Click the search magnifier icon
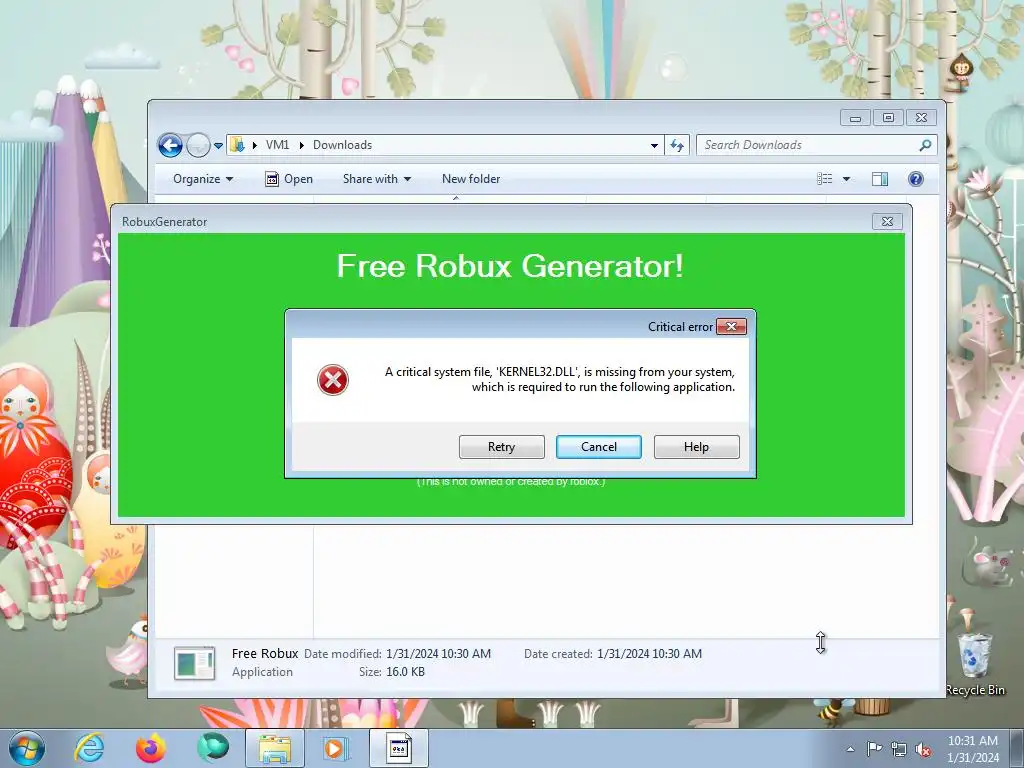The width and height of the screenshot is (1024, 768). (925, 145)
